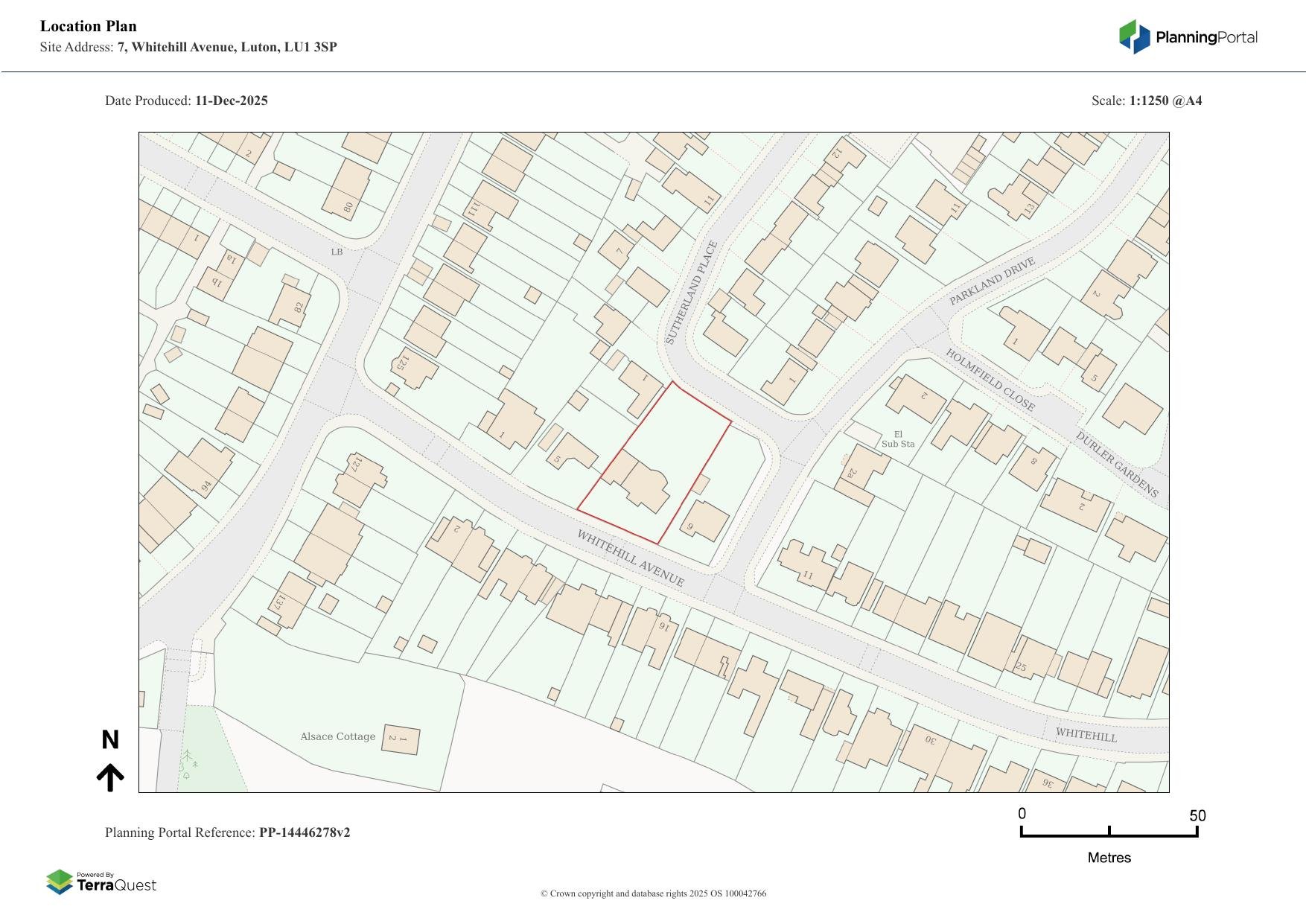Viewport: 1306px width, 924px height.
Task: Click the Planning Portal logo icon
Action: [1134, 37]
